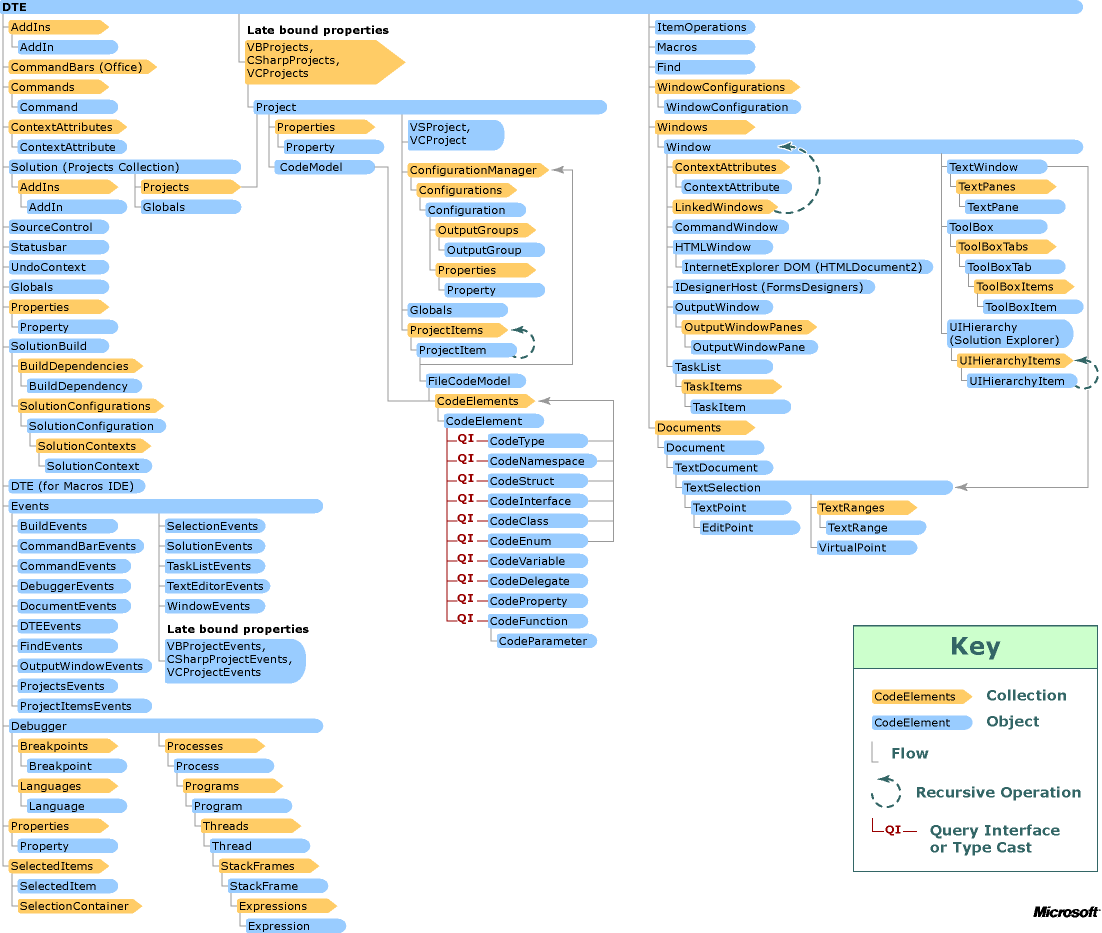
Task: Select the TextDocument object box
Action: pyautogui.click(x=718, y=467)
